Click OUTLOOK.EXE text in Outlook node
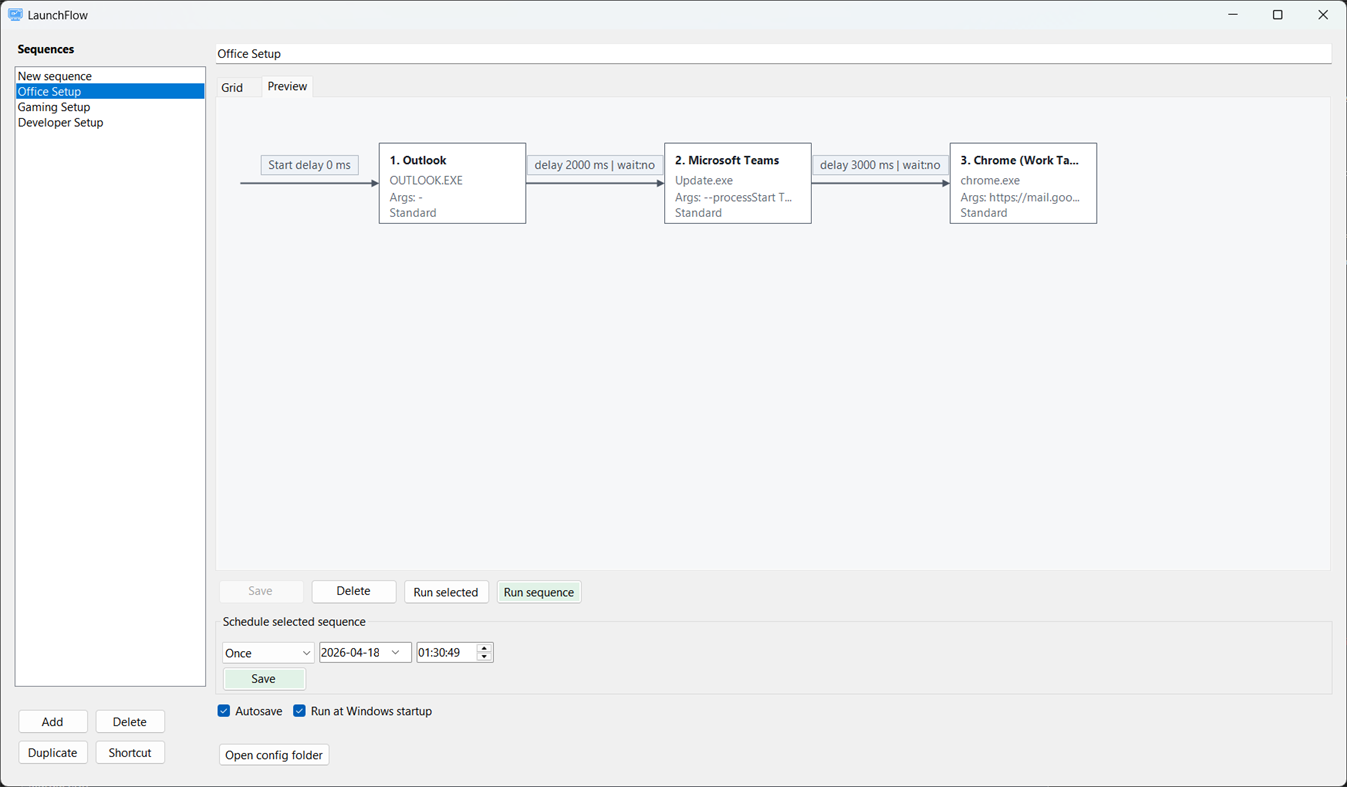The image size is (1347, 787). click(426, 181)
